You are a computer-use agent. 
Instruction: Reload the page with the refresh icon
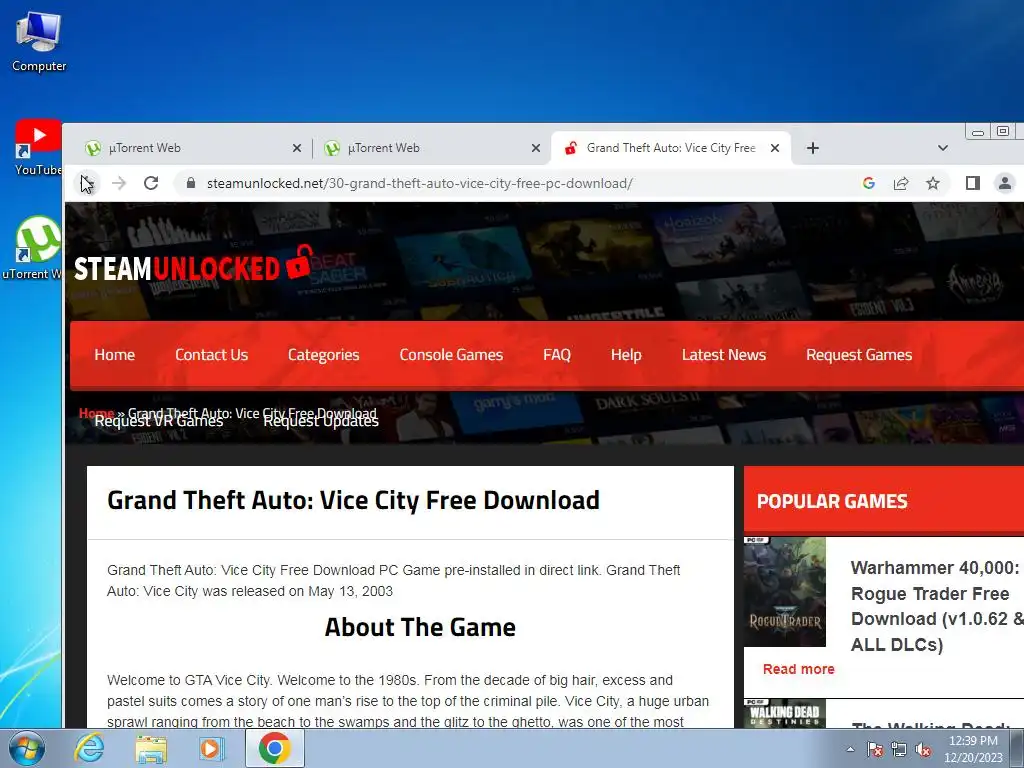click(151, 184)
